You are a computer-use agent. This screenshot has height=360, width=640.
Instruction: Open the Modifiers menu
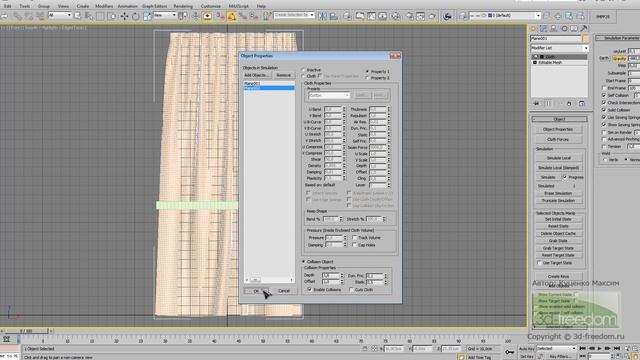(x=104, y=6)
